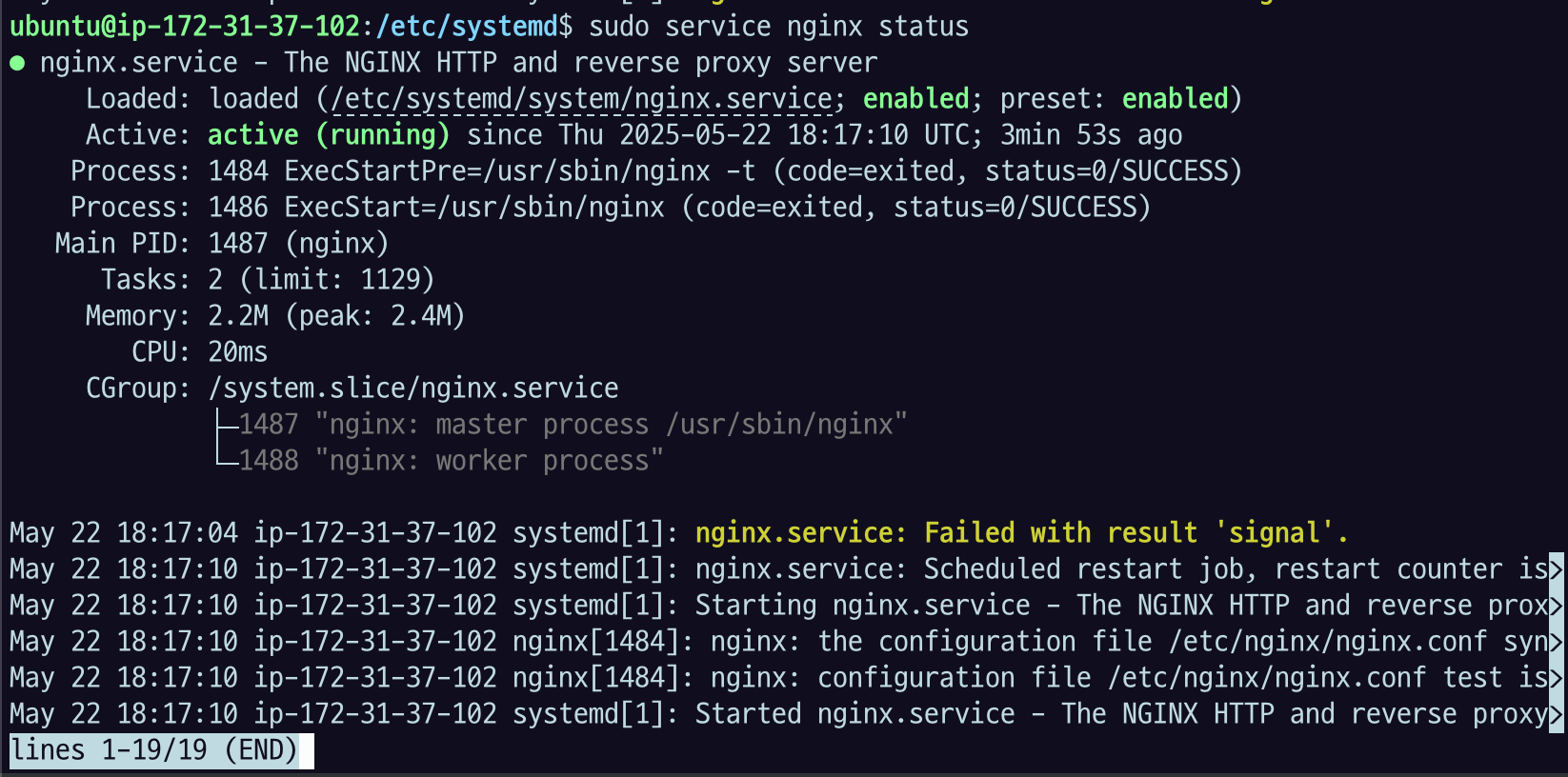The height and width of the screenshot is (777, 1568).
Task: Click '3min 53s ago' uptime text
Action: (1091, 135)
